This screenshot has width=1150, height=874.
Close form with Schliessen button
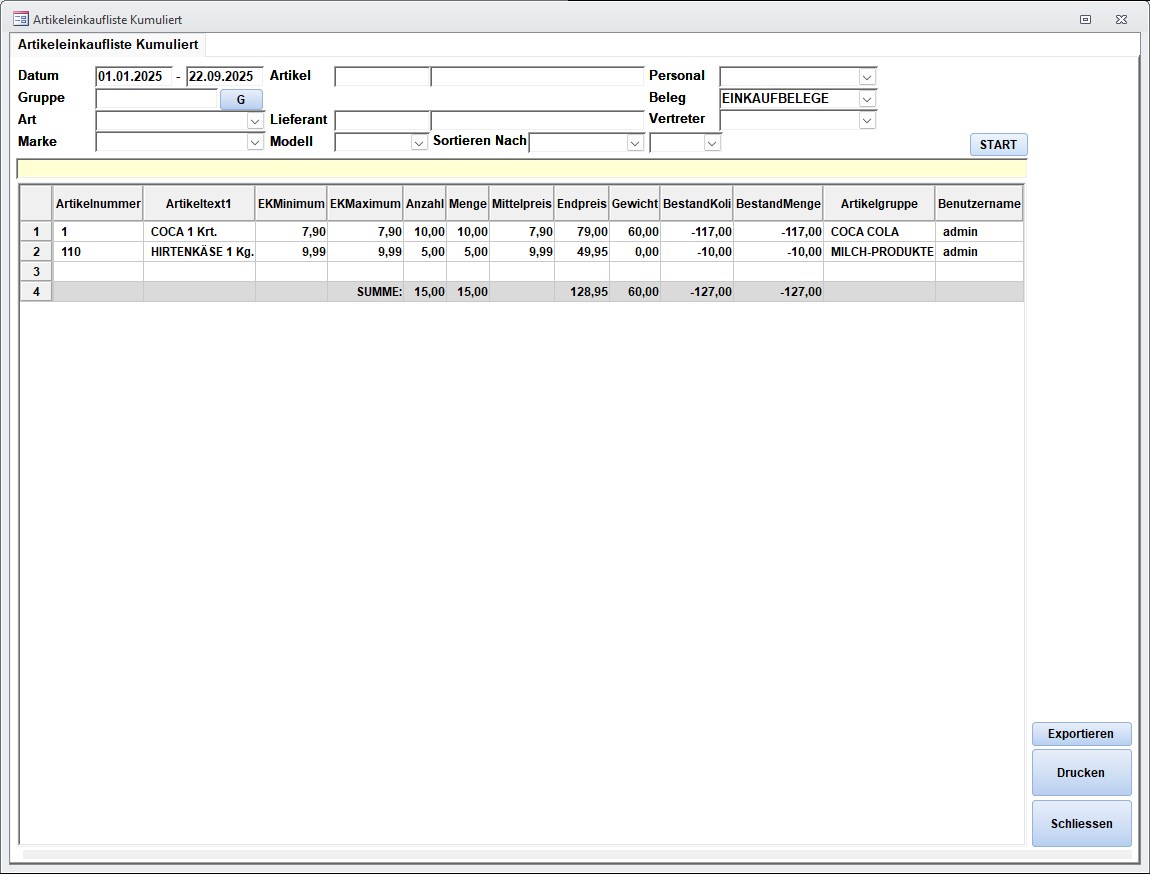[x=1081, y=824]
